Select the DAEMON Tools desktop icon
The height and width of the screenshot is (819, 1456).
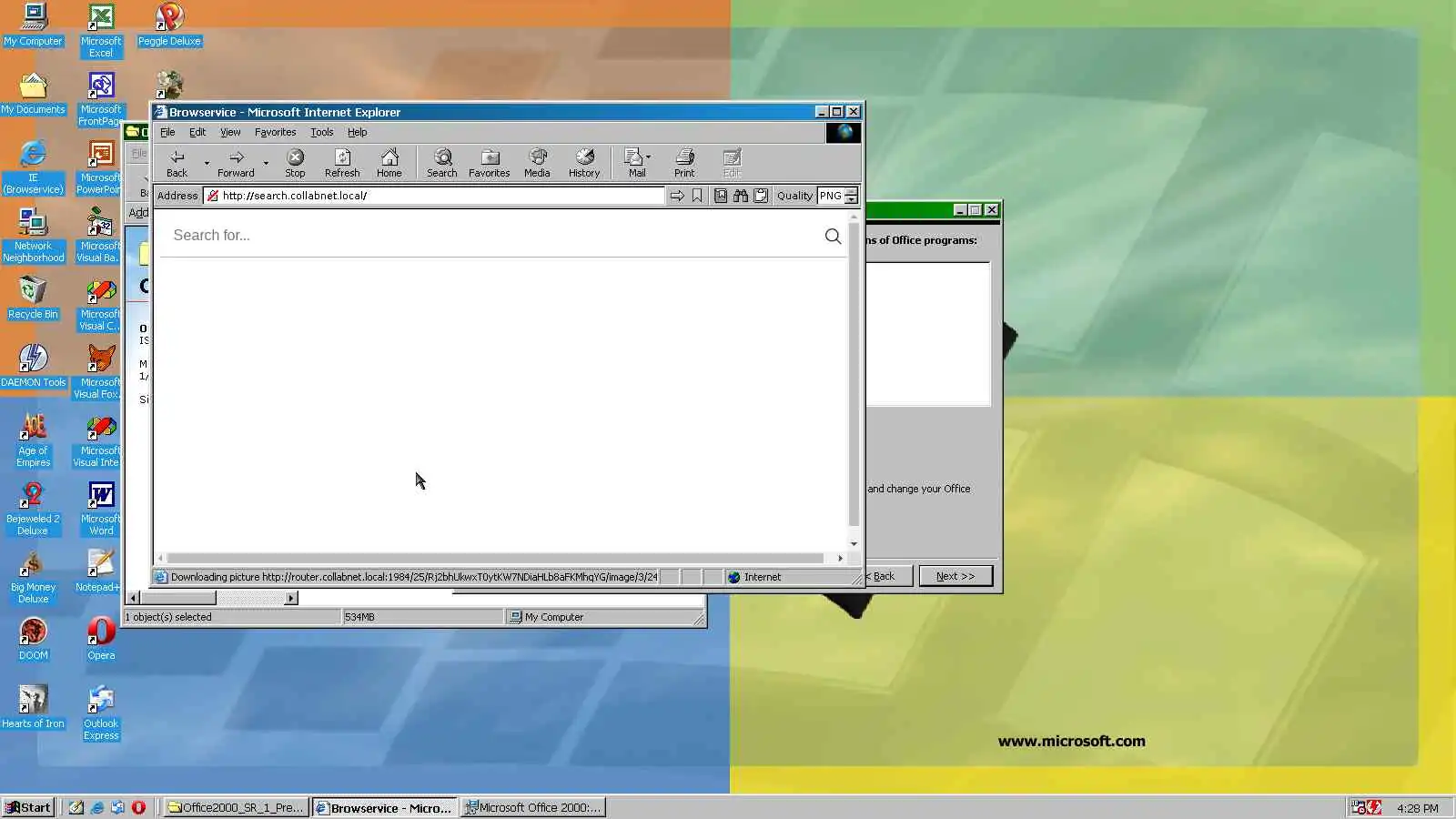pyautogui.click(x=34, y=366)
